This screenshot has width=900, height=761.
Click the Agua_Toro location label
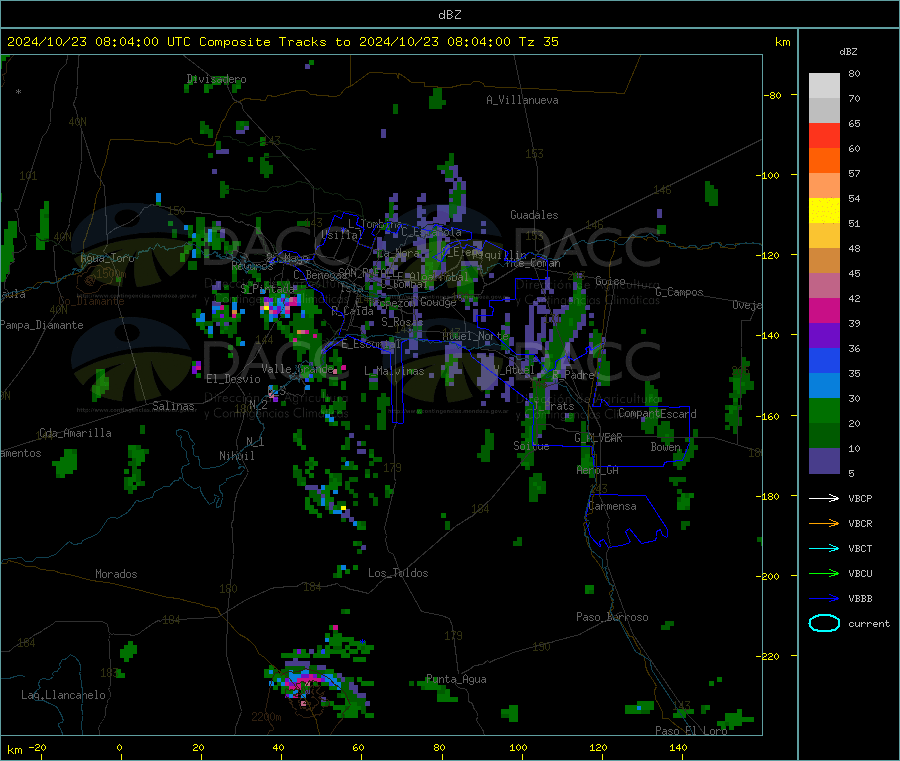pyautogui.click(x=107, y=258)
